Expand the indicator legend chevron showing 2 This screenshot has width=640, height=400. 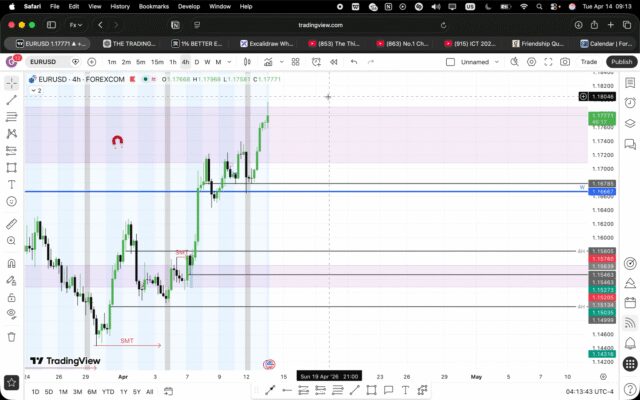click(33, 90)
